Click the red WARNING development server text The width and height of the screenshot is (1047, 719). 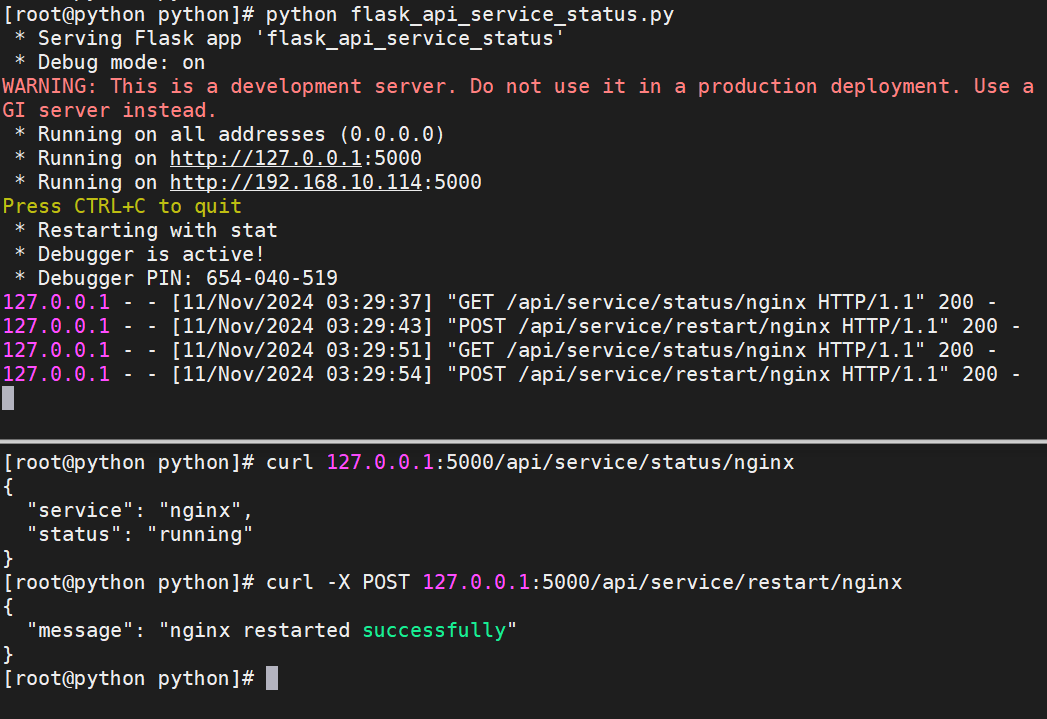click(x=518, y=87)
